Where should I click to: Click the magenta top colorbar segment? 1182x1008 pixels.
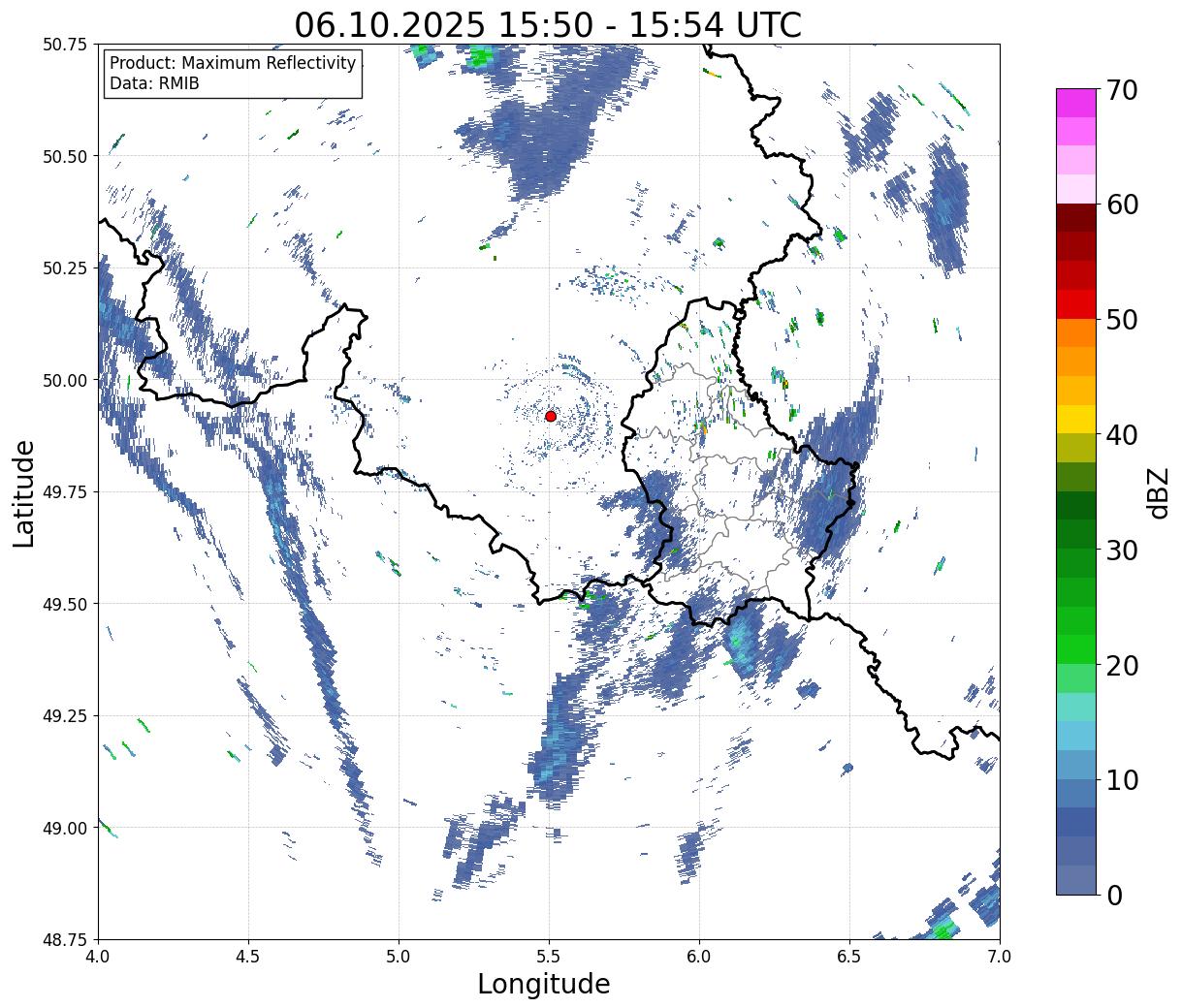[x=1076, y=103]
